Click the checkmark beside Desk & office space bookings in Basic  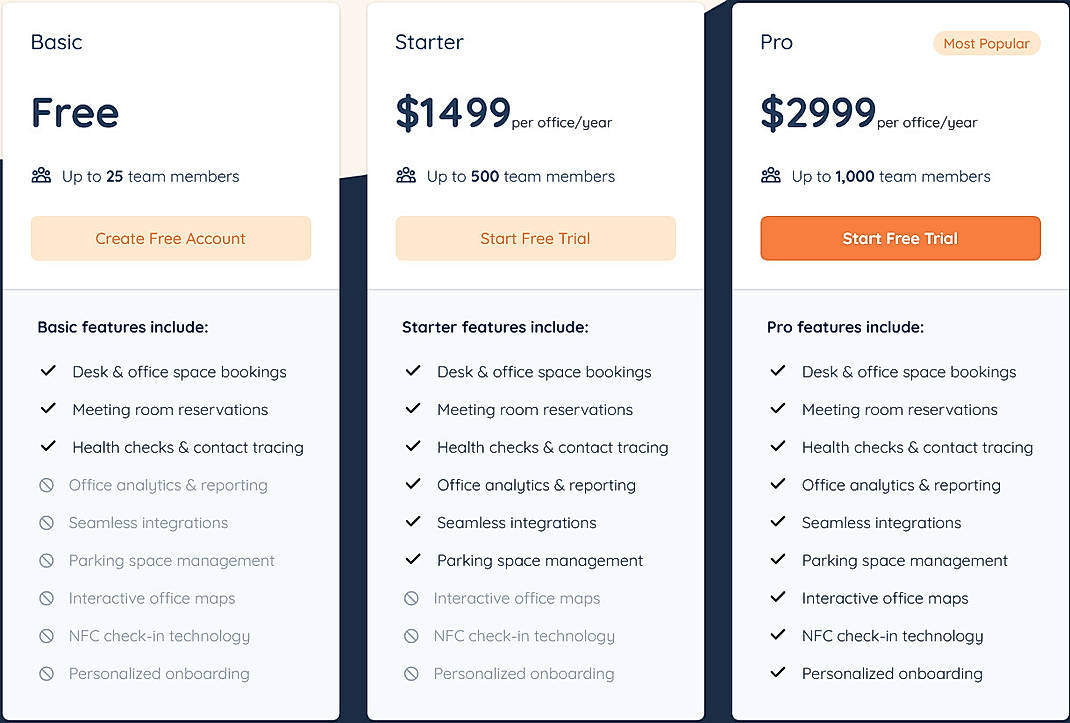(48, 371)
